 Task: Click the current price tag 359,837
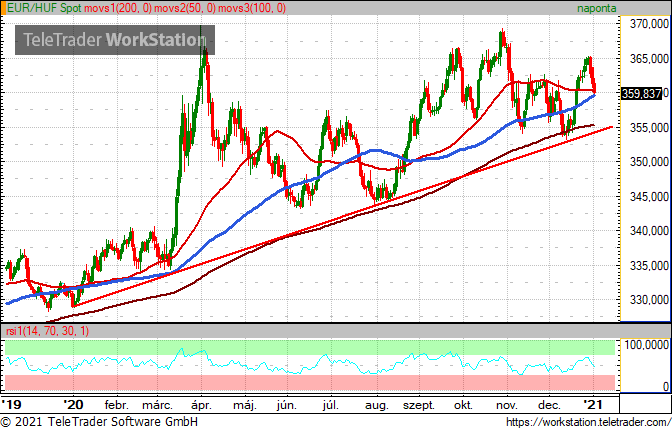coord(642,93)
